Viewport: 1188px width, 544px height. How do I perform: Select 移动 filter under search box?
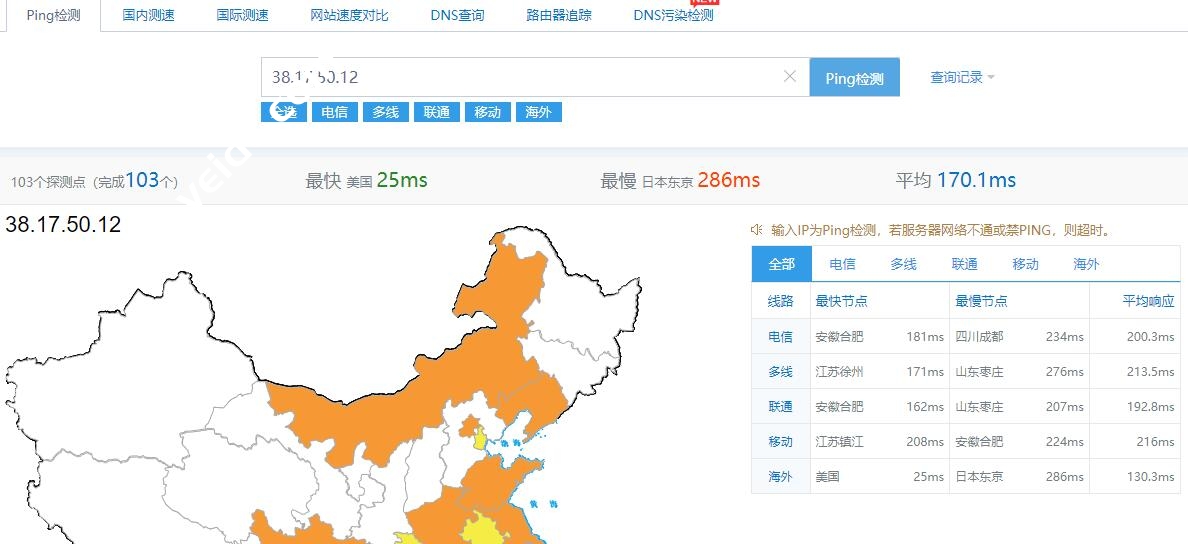[487, 112]
